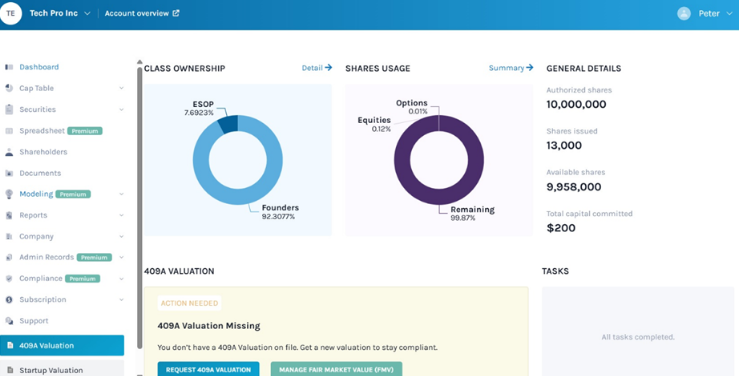The width and height of the screenshot is (739, 376).
Task: Click the ESOP 7.6923% chart label
Action: [x=199, y=108]
